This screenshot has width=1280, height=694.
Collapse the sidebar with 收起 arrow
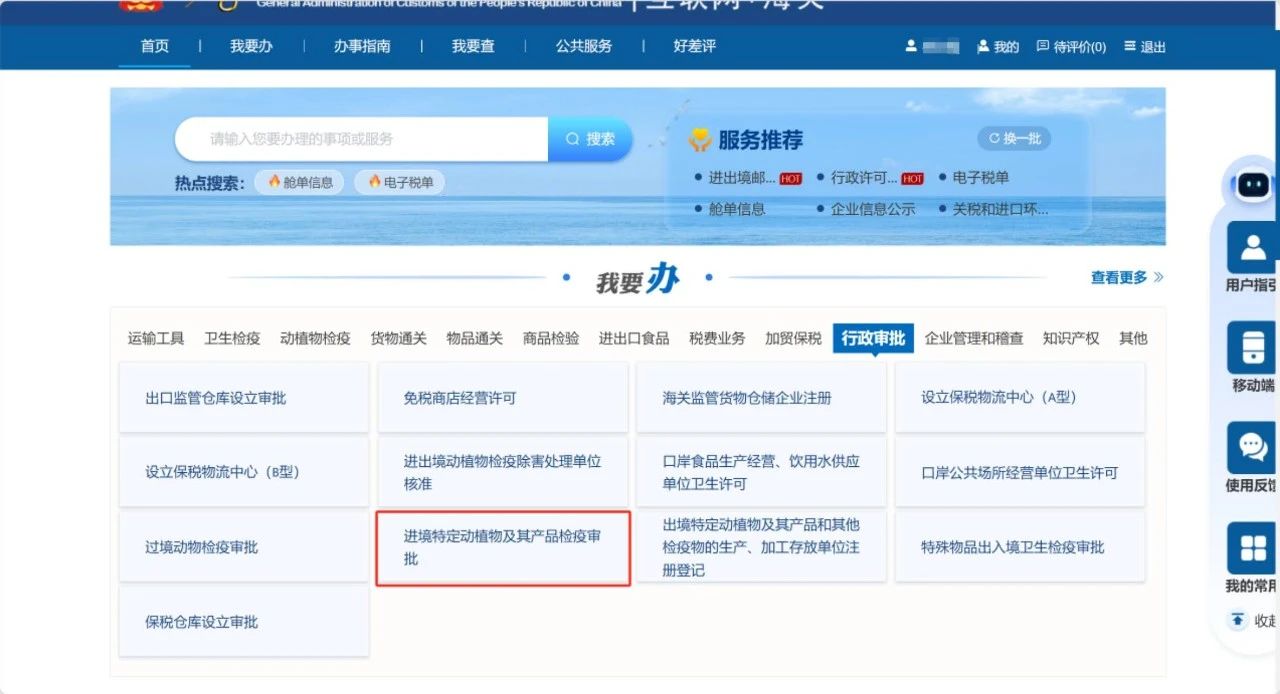coord(1238,620)
